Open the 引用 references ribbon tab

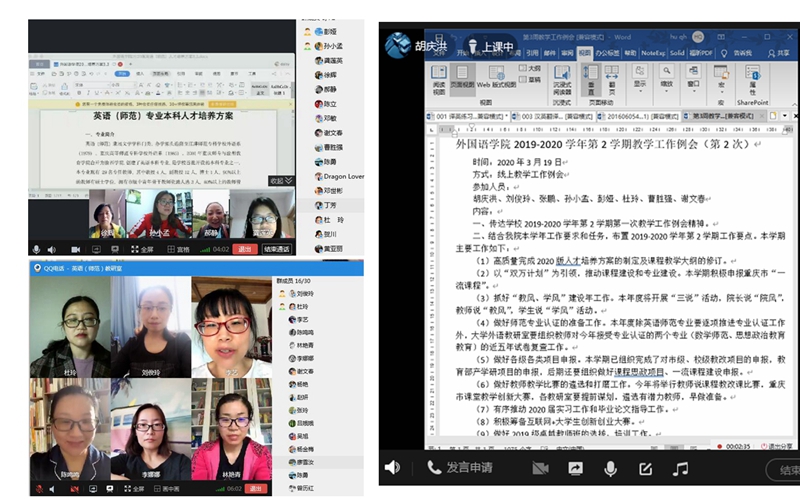coord(534,52)
